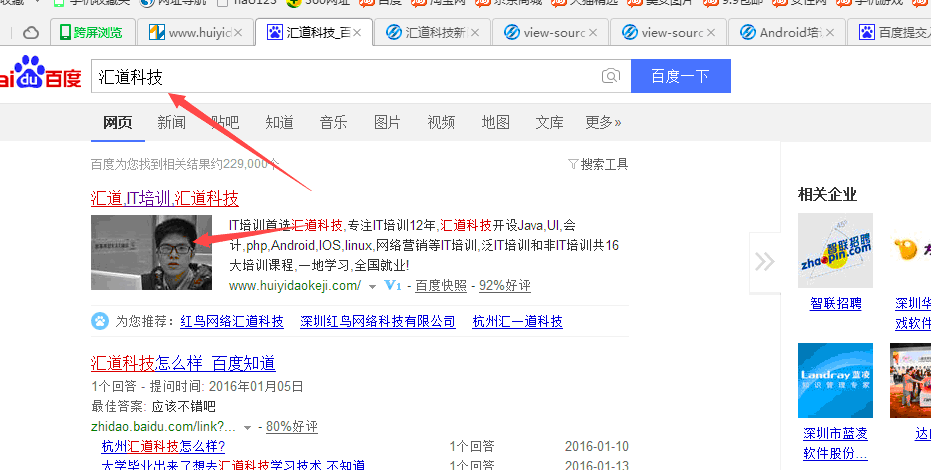Open sub-result 杭州汇道科技怎么样?
This screenshot has width=931, height=470.
tap(163, 446)
